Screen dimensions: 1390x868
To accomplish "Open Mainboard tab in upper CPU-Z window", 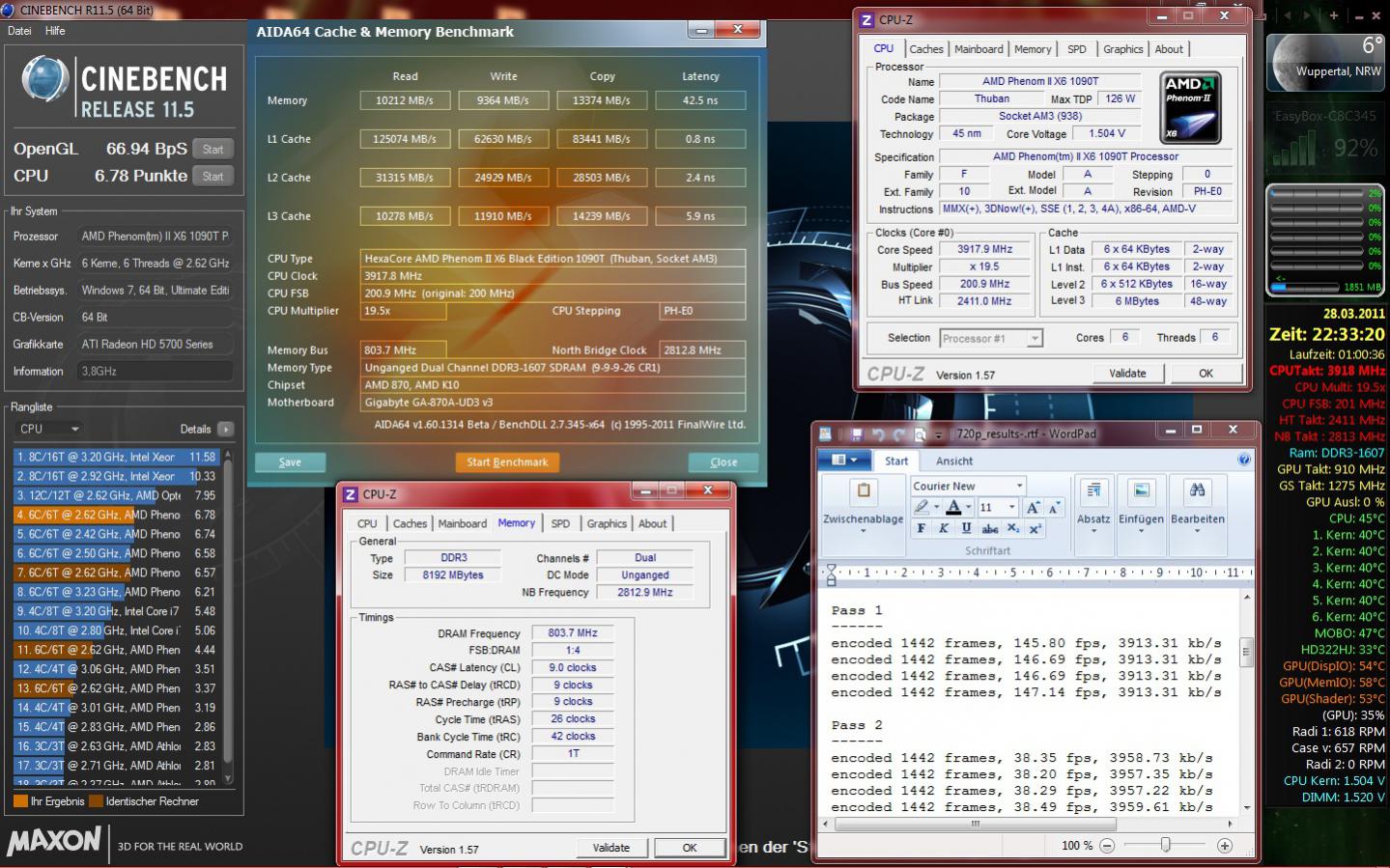I will (x=979, y=49).
